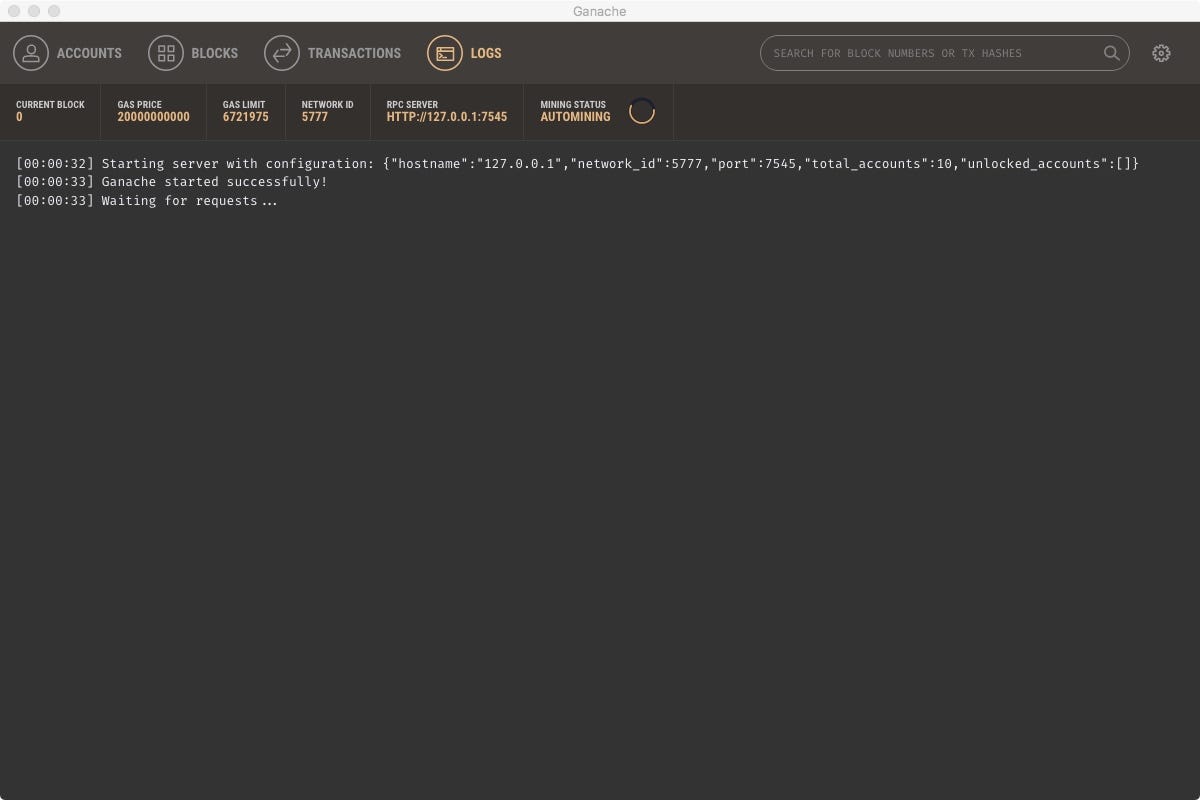The width and height of the screenshot is (1200, 800).
Task: Open the Accounts tab
Action: 67,53
